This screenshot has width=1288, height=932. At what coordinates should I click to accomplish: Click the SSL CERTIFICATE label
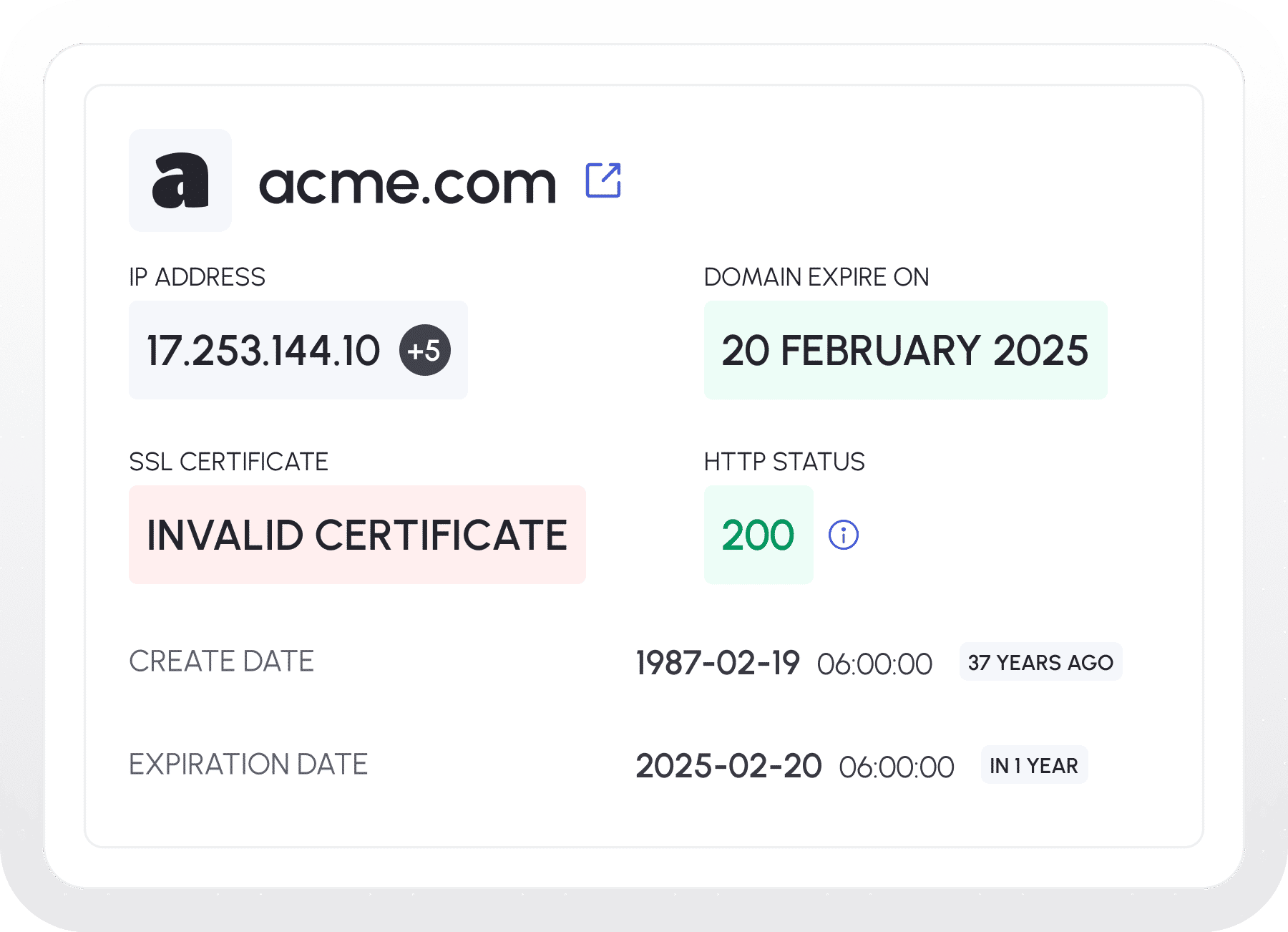pos(228,462)
